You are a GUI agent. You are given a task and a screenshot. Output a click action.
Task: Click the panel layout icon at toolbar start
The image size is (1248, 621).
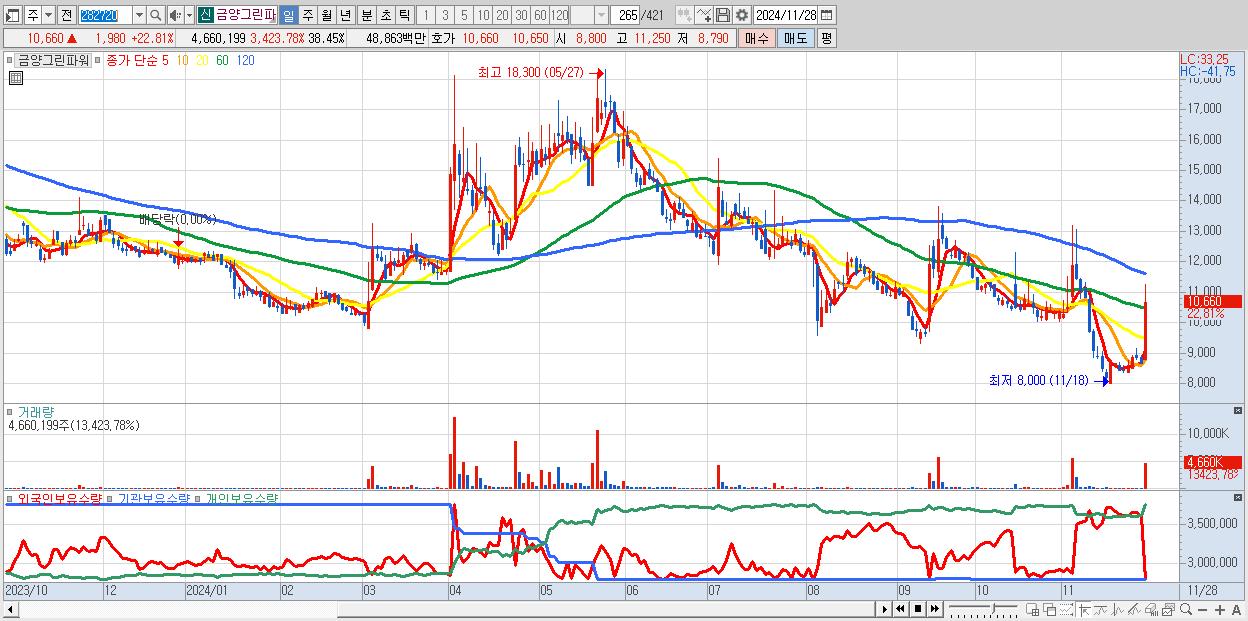[x=13, y=15]
